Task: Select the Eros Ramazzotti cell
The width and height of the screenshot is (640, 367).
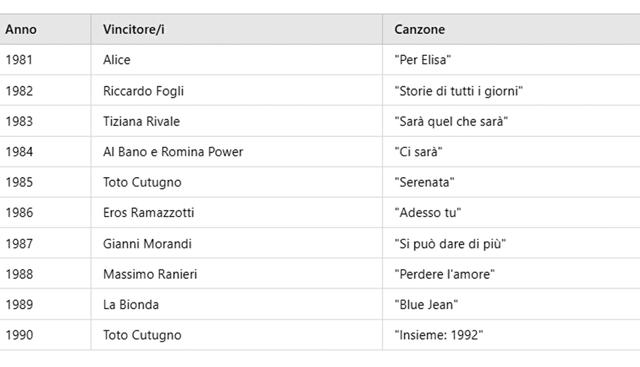Action: click(x=237, y=213)
